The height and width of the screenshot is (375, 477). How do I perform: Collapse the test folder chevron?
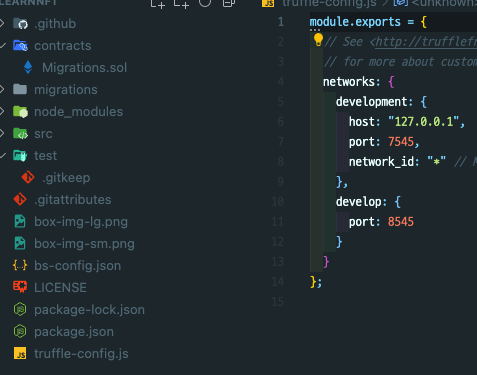click(3, 155)
